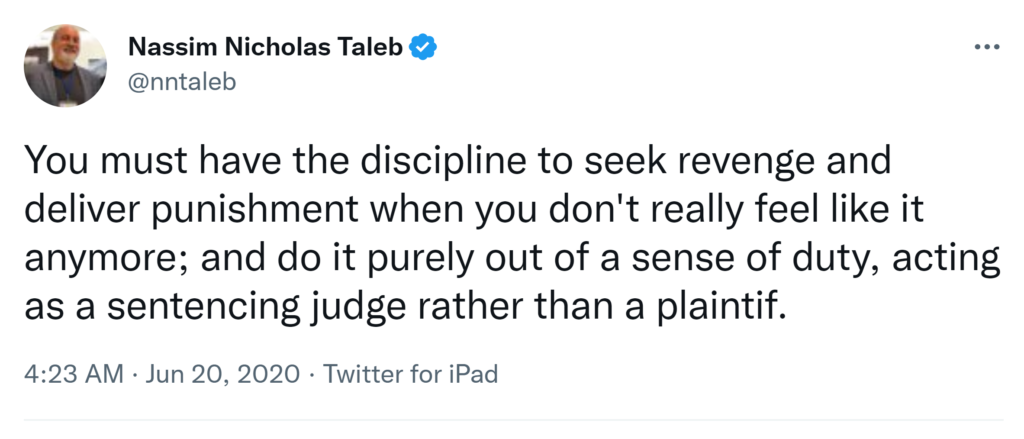The image size is (1024, 439).
Task: Open the 4:23 AM timestamp link
Action: (71, 375)
